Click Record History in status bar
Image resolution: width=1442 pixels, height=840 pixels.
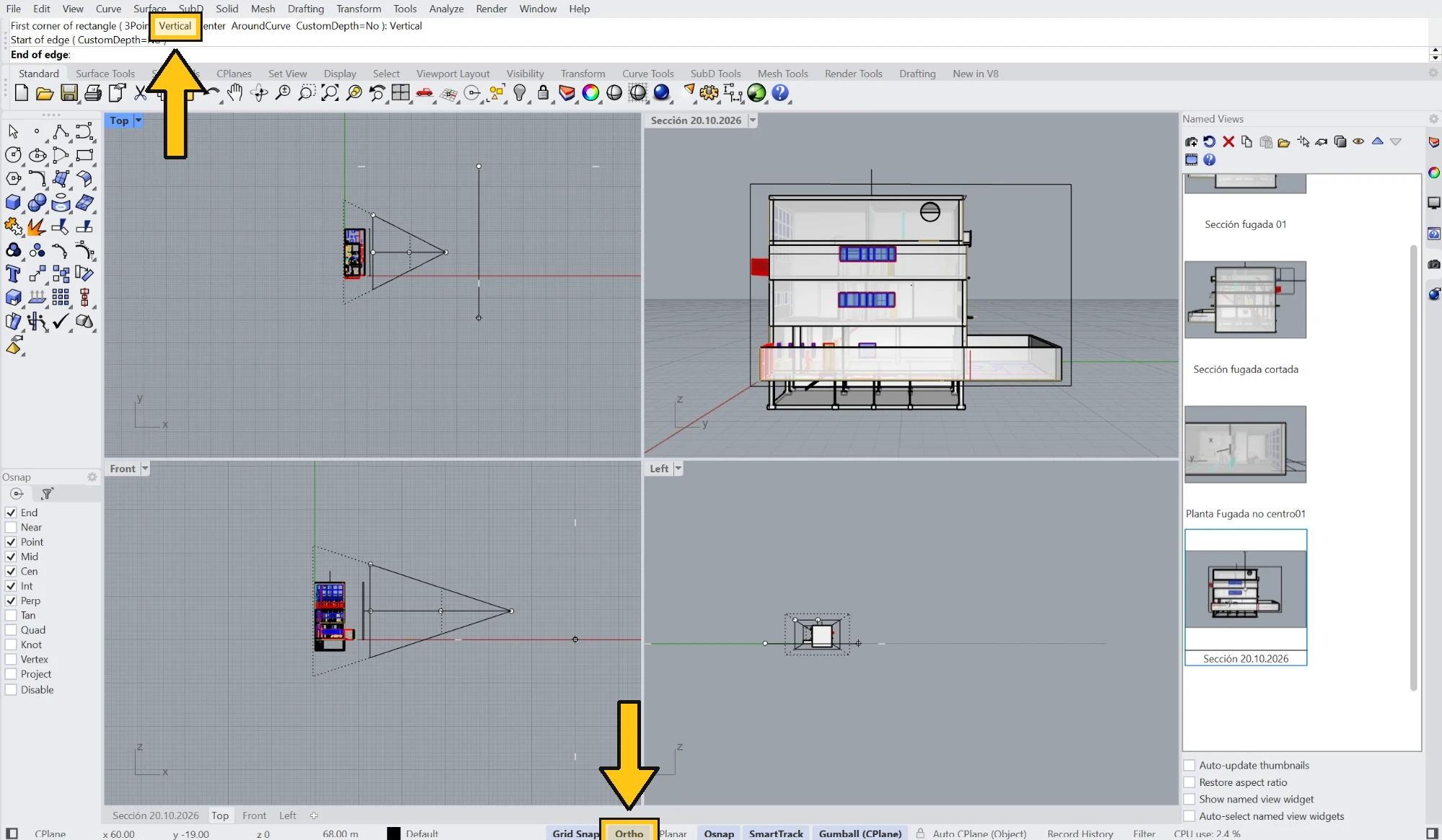coord(1080,834)
